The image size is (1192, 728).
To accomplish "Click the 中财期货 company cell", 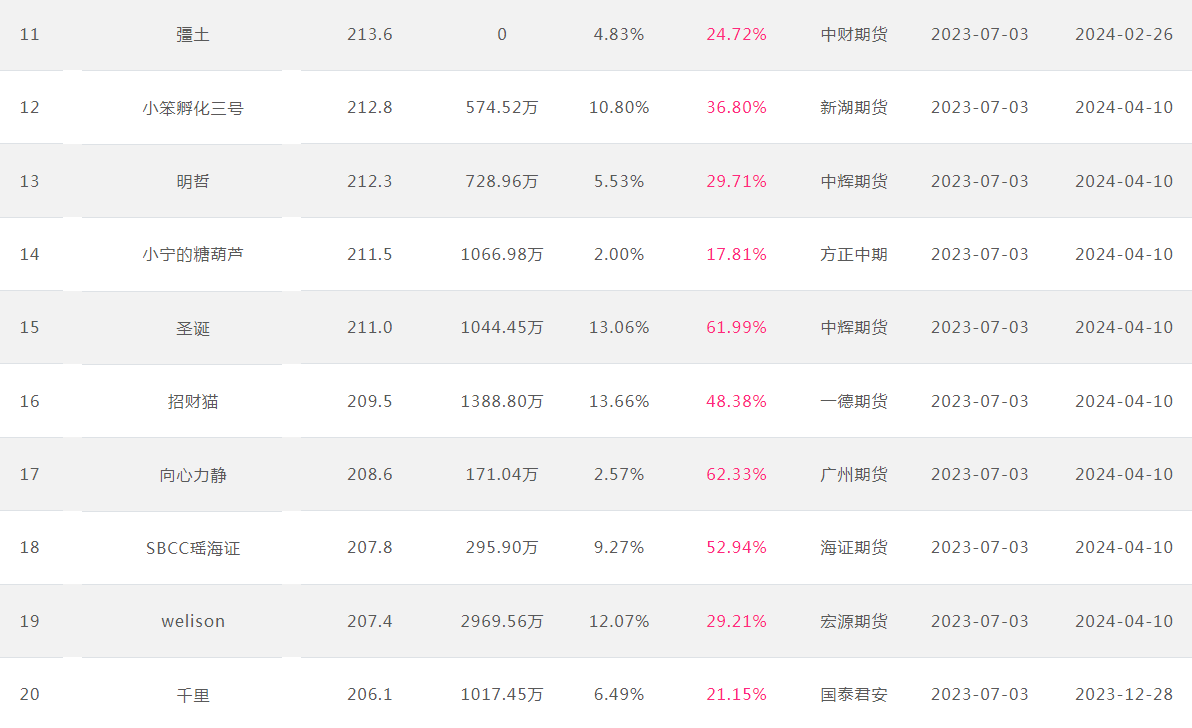I will pyautogui.click(x=854, y=34).
